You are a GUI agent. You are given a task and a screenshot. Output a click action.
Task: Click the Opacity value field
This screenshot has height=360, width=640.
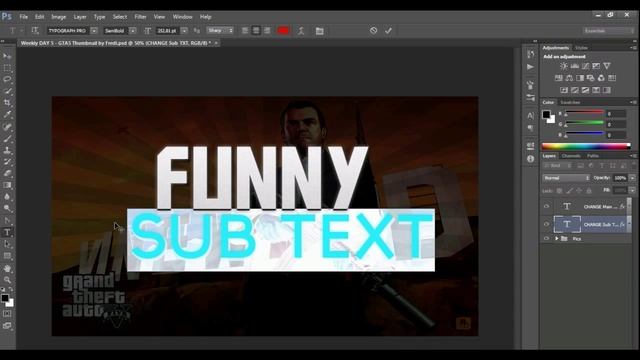(620, 178)
